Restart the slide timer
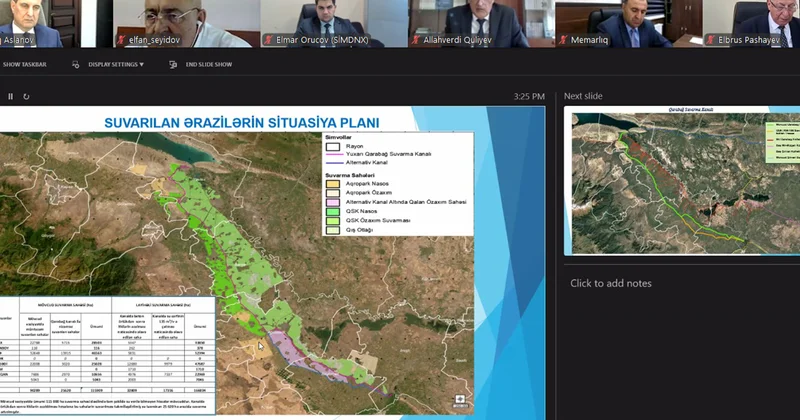 coord(26,97)
